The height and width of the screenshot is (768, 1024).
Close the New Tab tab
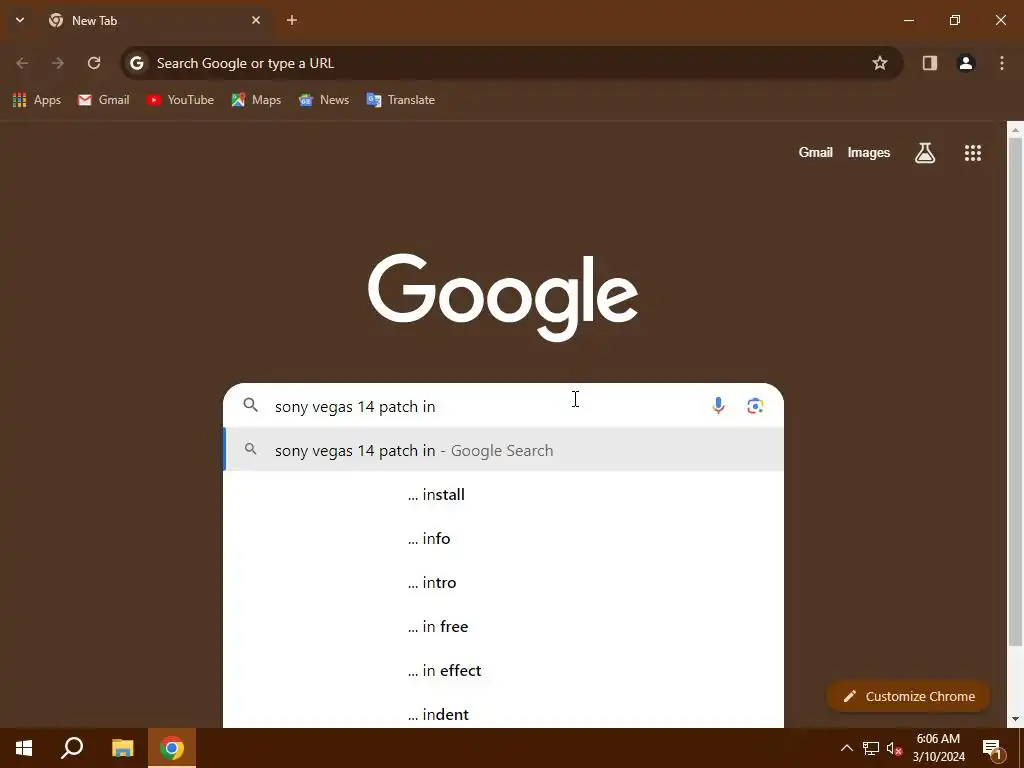256,20
